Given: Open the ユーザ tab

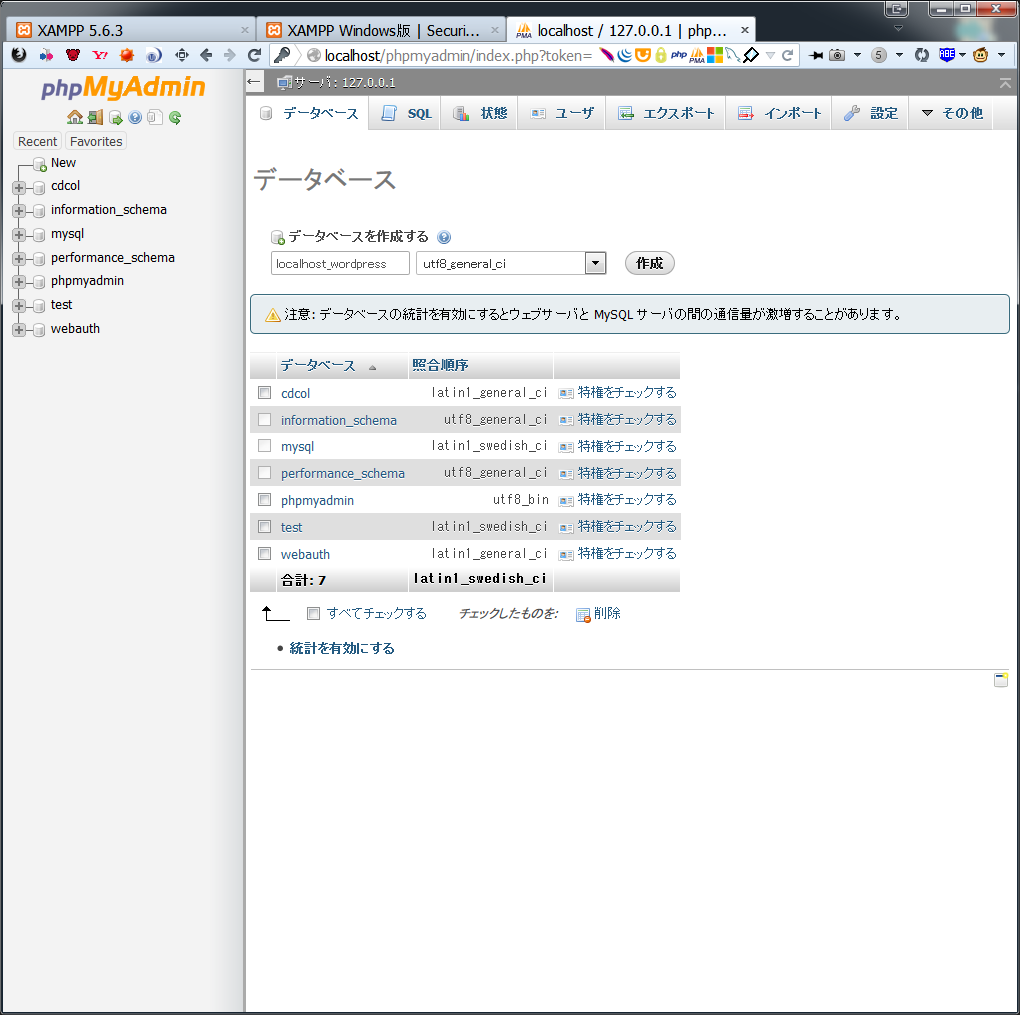Looking at the screenshot, I should (x=562, y=113).
